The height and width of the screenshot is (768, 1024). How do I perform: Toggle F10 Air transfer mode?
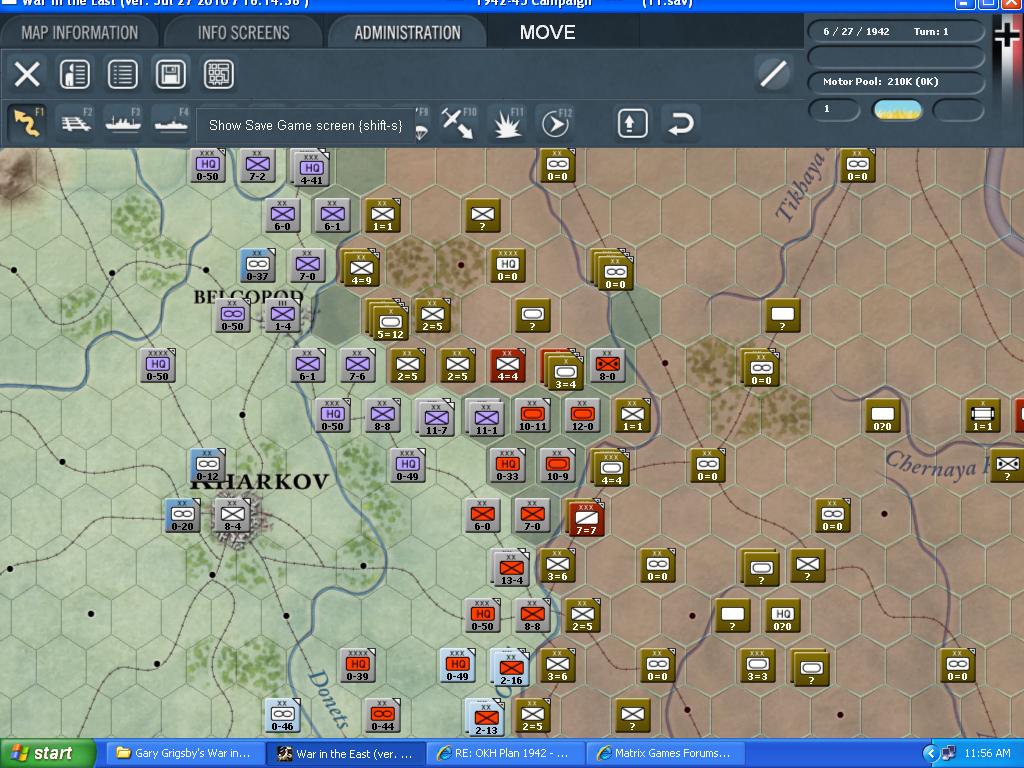tap(458, 123)
